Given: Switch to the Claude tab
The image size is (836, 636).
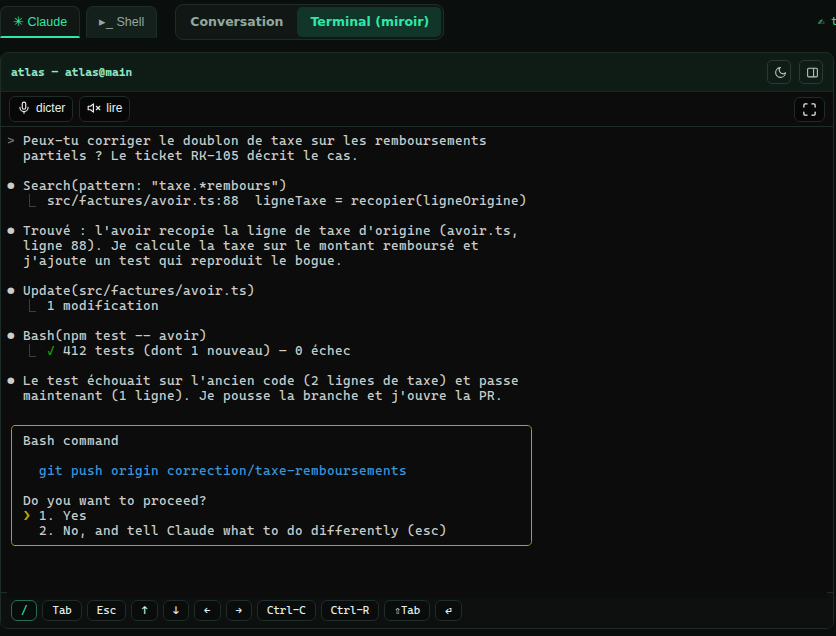Looking at the screenshot, I should click(40, 22).
